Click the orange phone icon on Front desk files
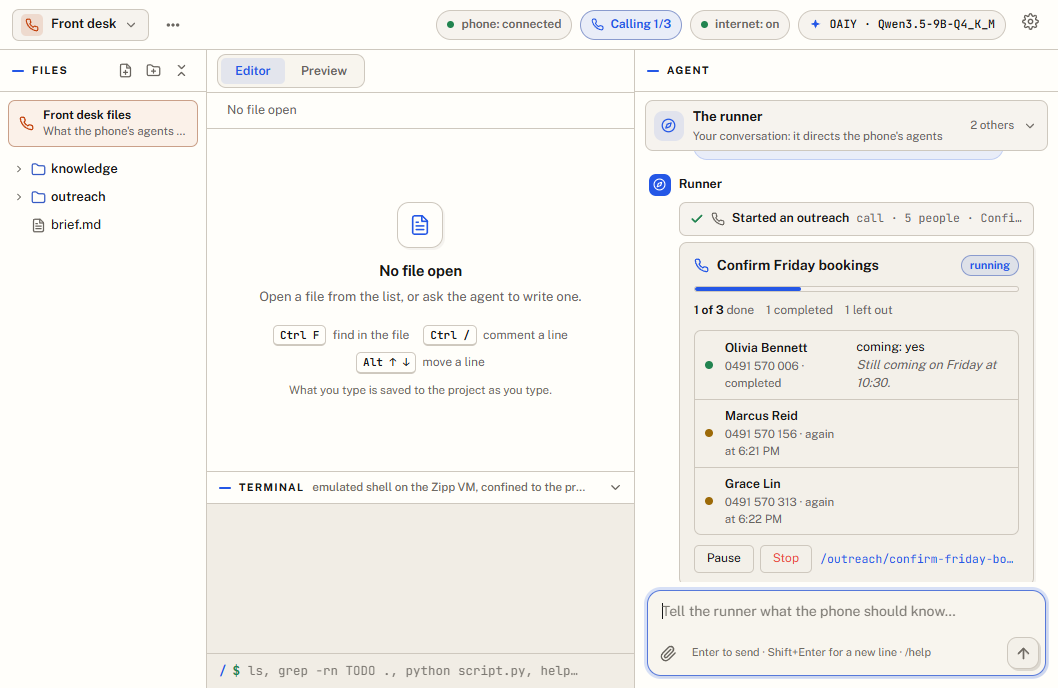The image size is (1058, 688). pos(26,123)
